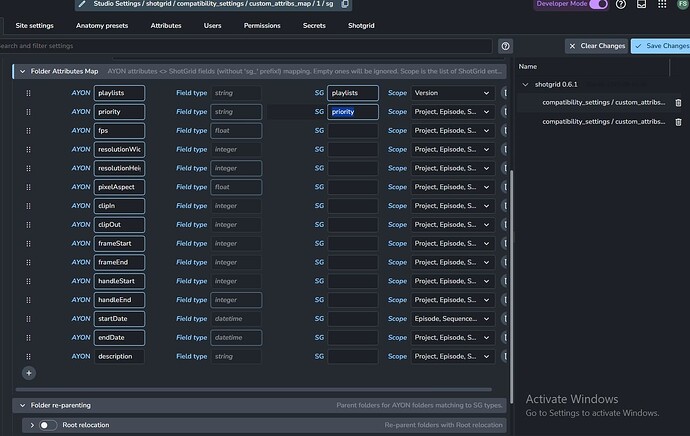Image resolution: width=690 pixels, height=436 pixels.
Task: Open Scope dropdown for playlists row
Action: pos(452,93)
